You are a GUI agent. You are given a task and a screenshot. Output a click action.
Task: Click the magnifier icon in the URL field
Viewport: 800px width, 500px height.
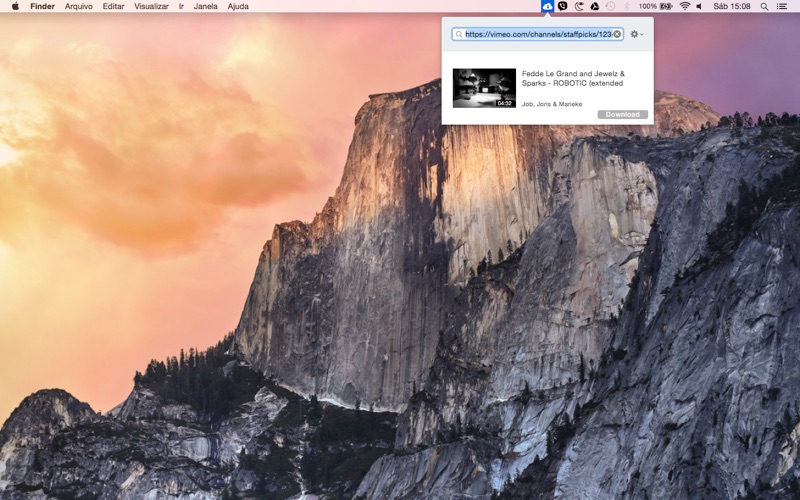point(459,34)
